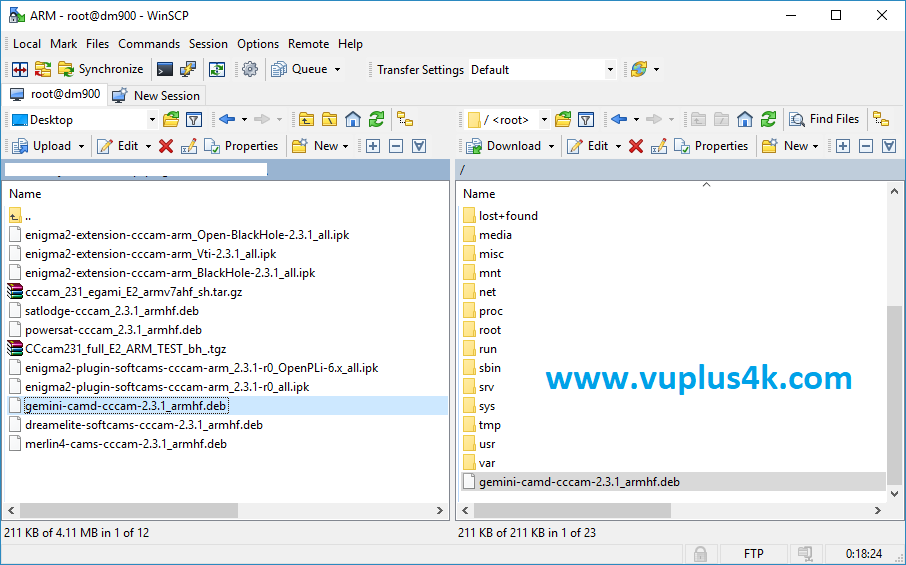This screenshot has width=906, height=565.
Task: Expand the Queue dropdown arrow
Action: click(337, 69)
